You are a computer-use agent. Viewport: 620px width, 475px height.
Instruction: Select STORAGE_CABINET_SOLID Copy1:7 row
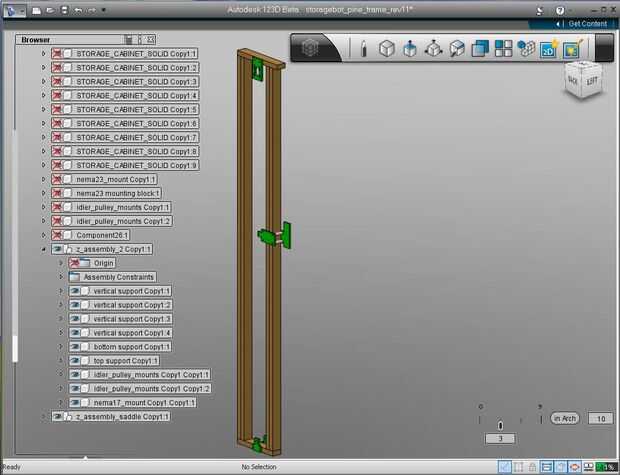125,137
